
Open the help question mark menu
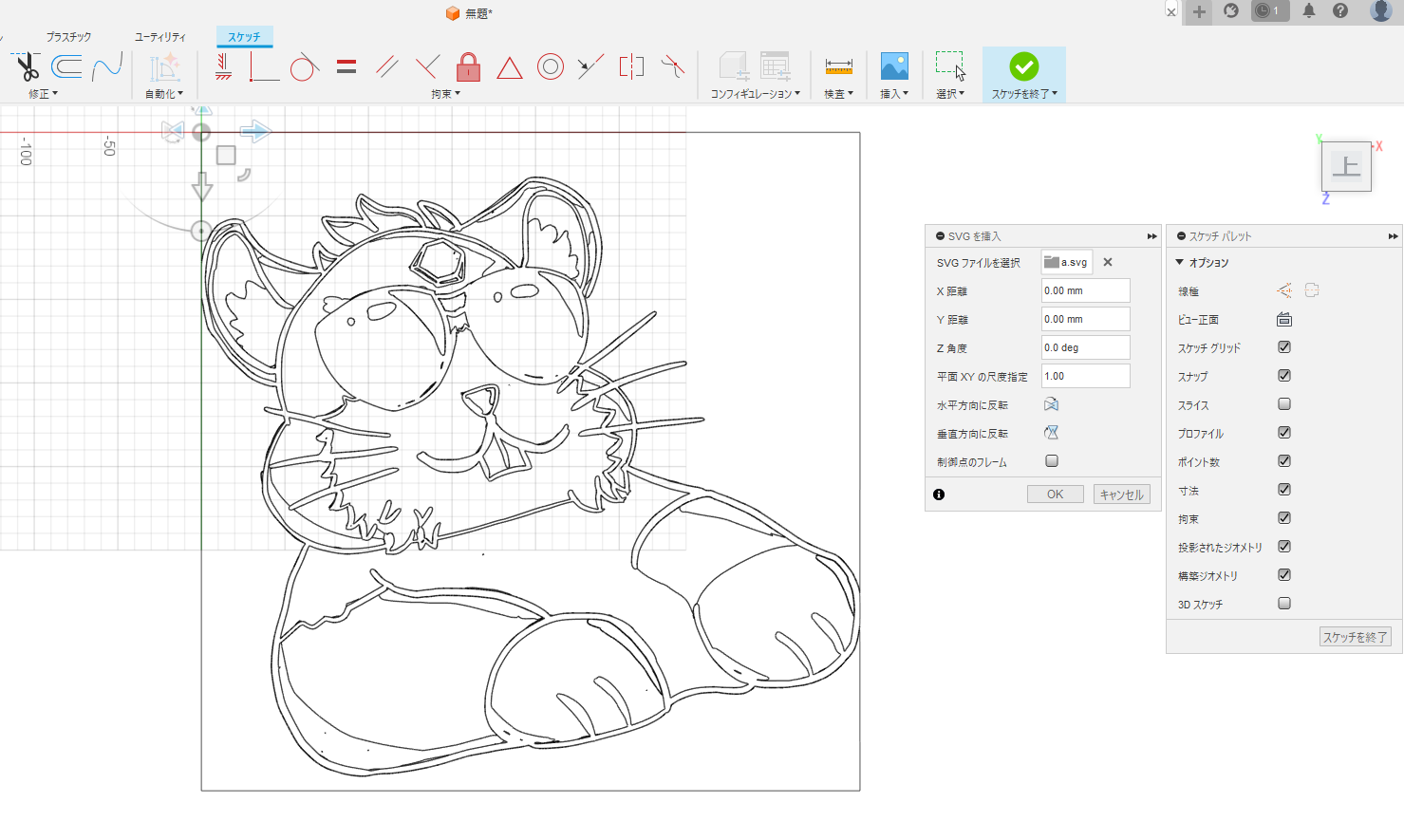[1340, 11]
